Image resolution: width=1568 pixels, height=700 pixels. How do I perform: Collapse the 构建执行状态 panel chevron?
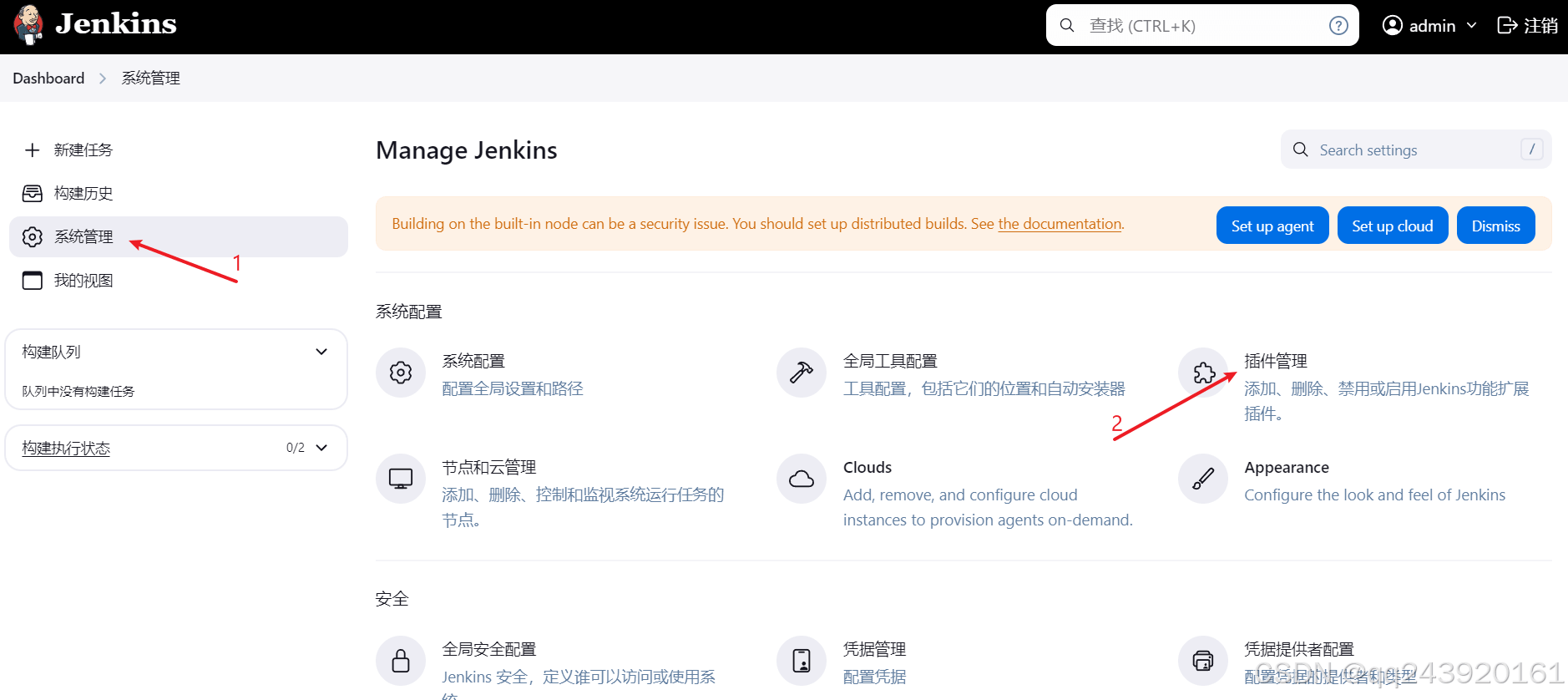pos(321,448)
